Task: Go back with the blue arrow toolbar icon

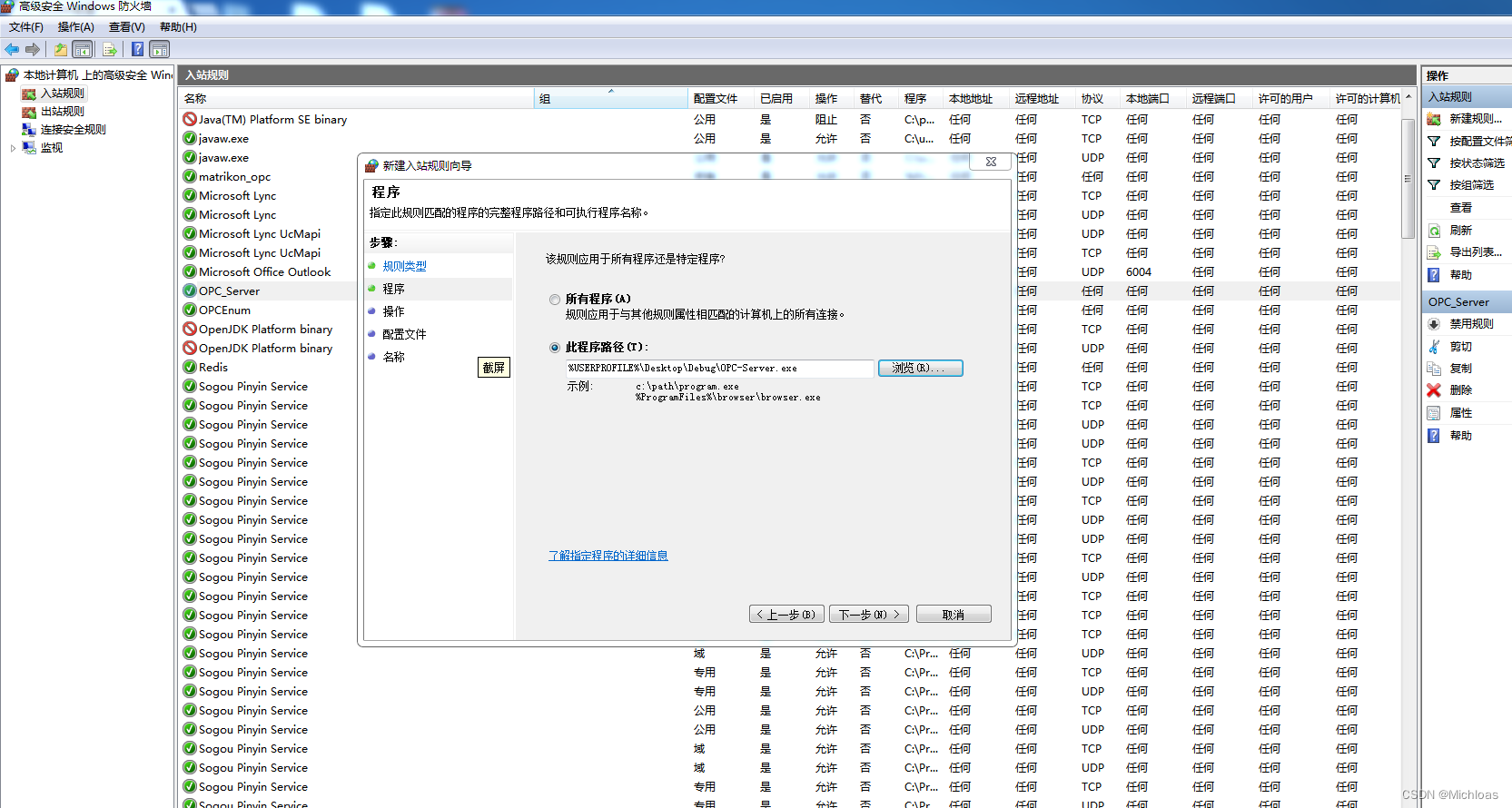Action: 12,49
